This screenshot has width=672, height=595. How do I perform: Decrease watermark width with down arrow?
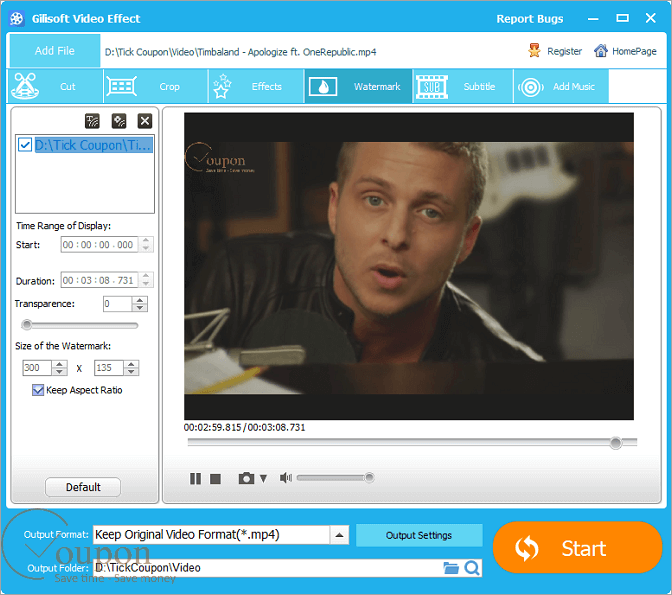coord(60,372)
